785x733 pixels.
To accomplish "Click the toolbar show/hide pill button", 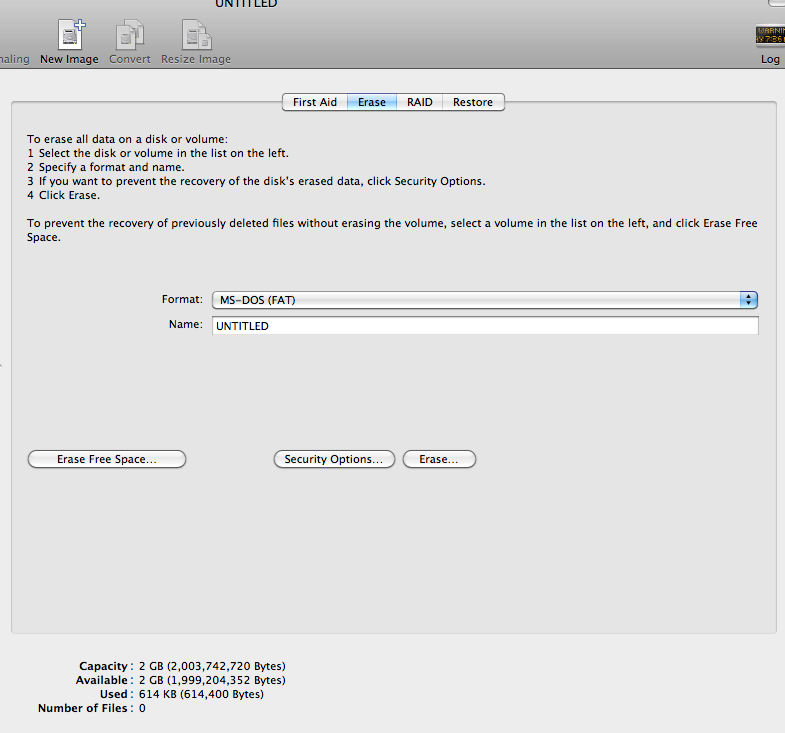I will (x=775, y=3).
